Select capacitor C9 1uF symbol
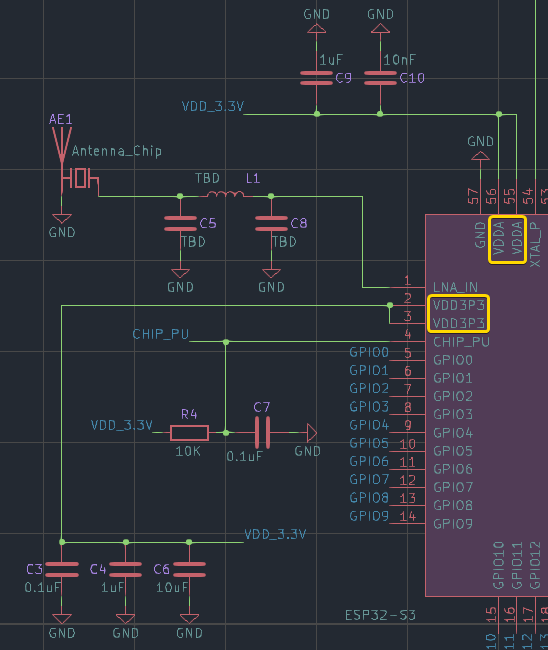 316,78
